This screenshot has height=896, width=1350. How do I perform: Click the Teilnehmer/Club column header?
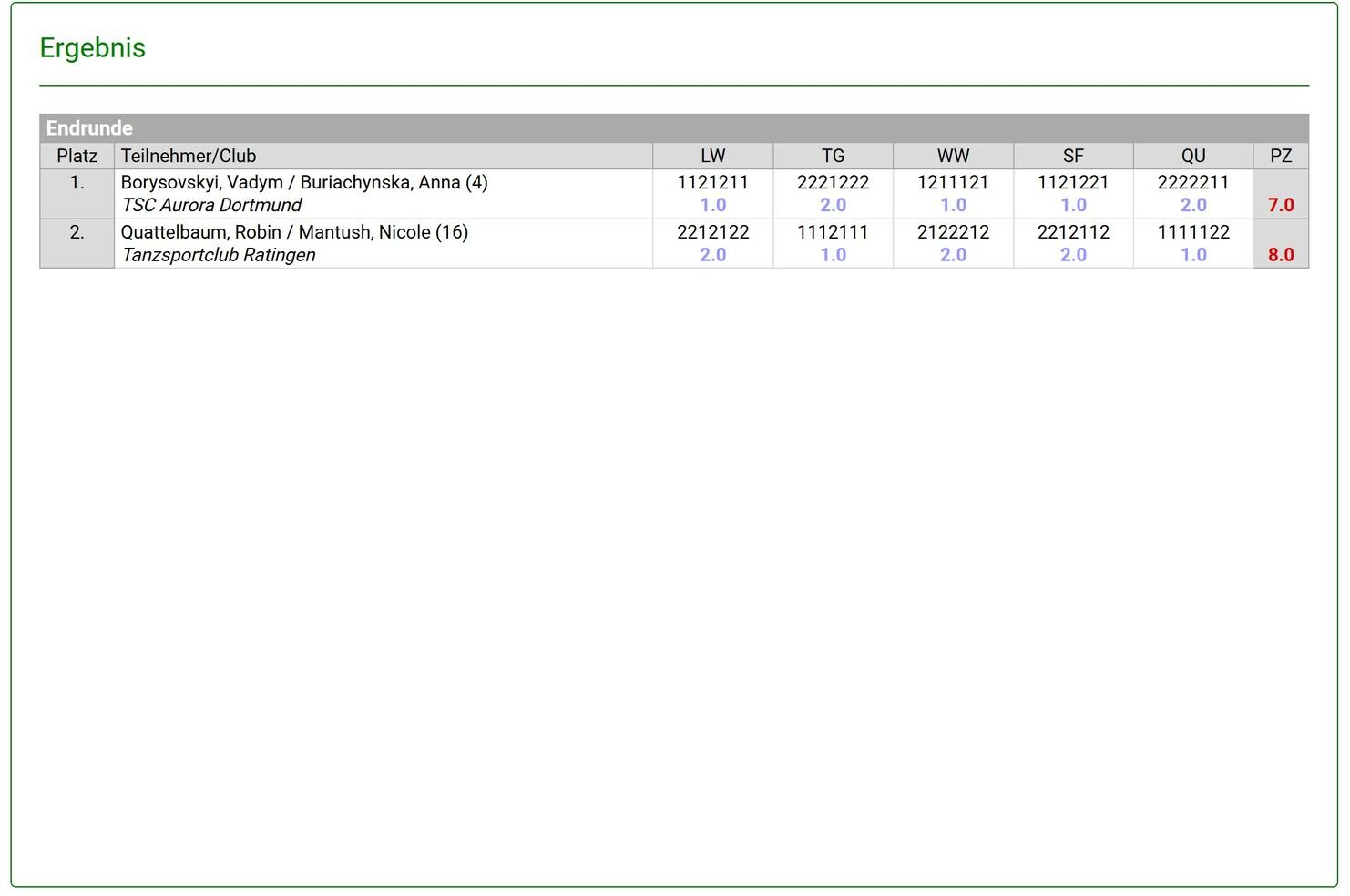click(188, 156)
